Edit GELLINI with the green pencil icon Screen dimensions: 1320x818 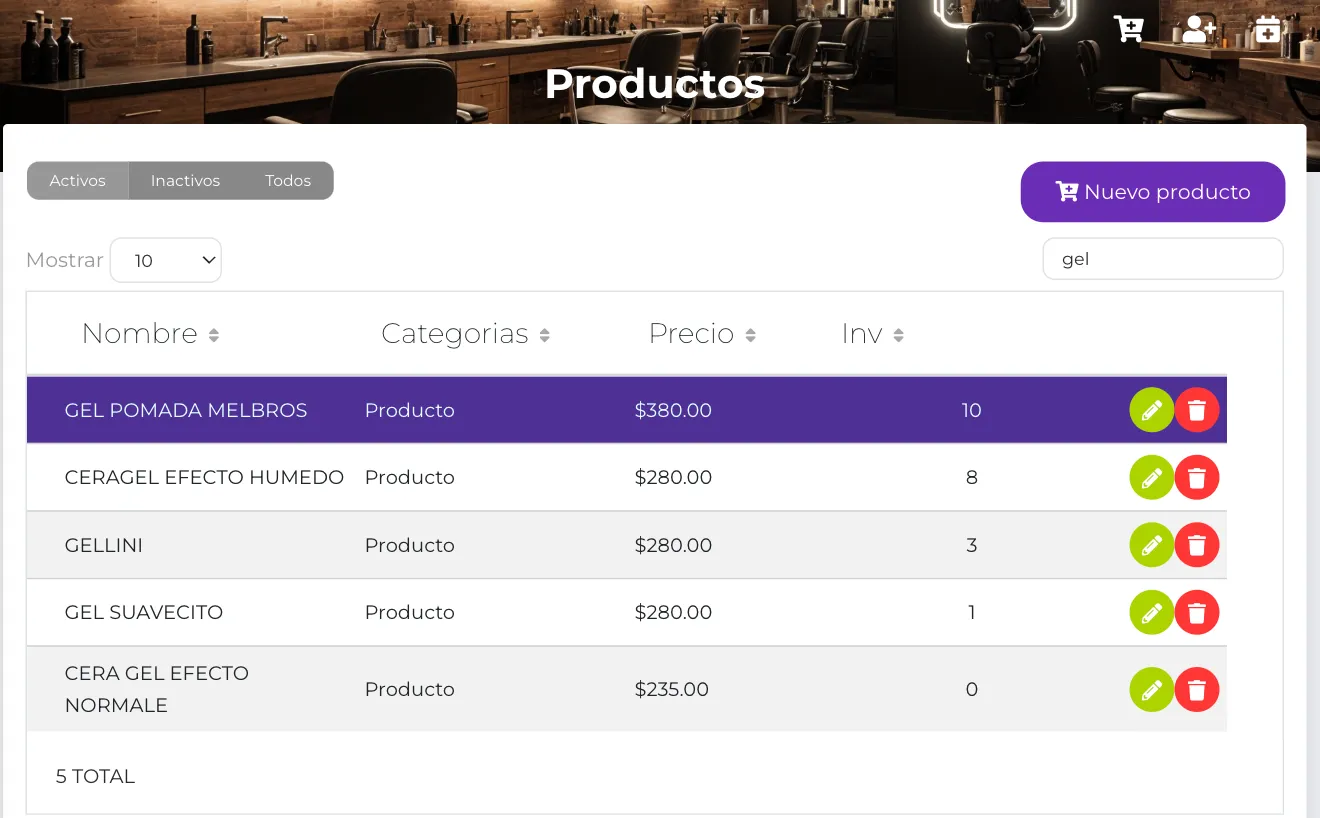[1151, 545]
